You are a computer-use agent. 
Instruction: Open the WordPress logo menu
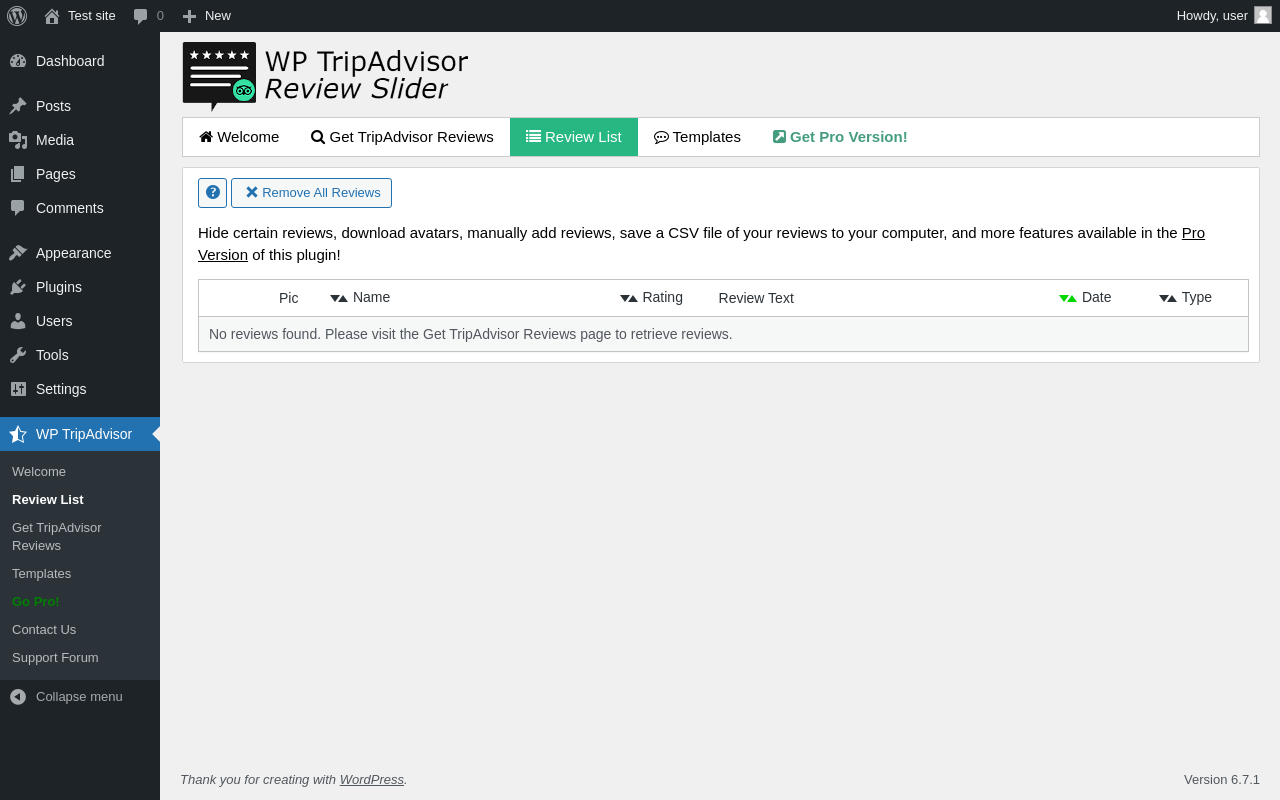[x=17, y=16]
